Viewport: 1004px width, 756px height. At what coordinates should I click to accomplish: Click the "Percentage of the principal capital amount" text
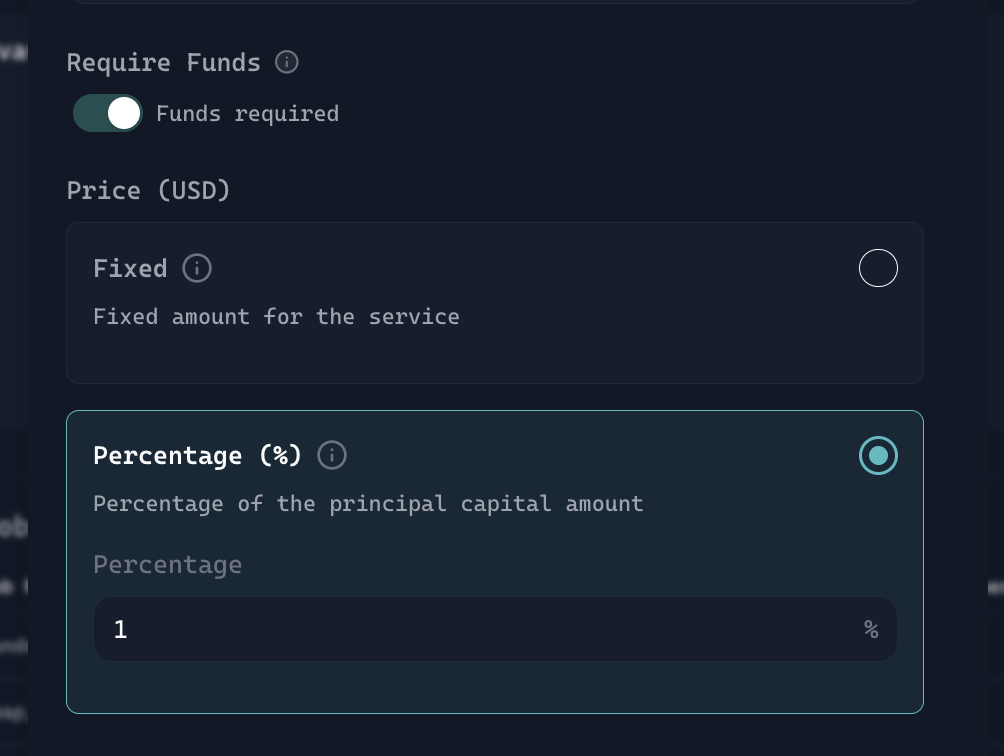pyautogui.click(x=368, y=503)
